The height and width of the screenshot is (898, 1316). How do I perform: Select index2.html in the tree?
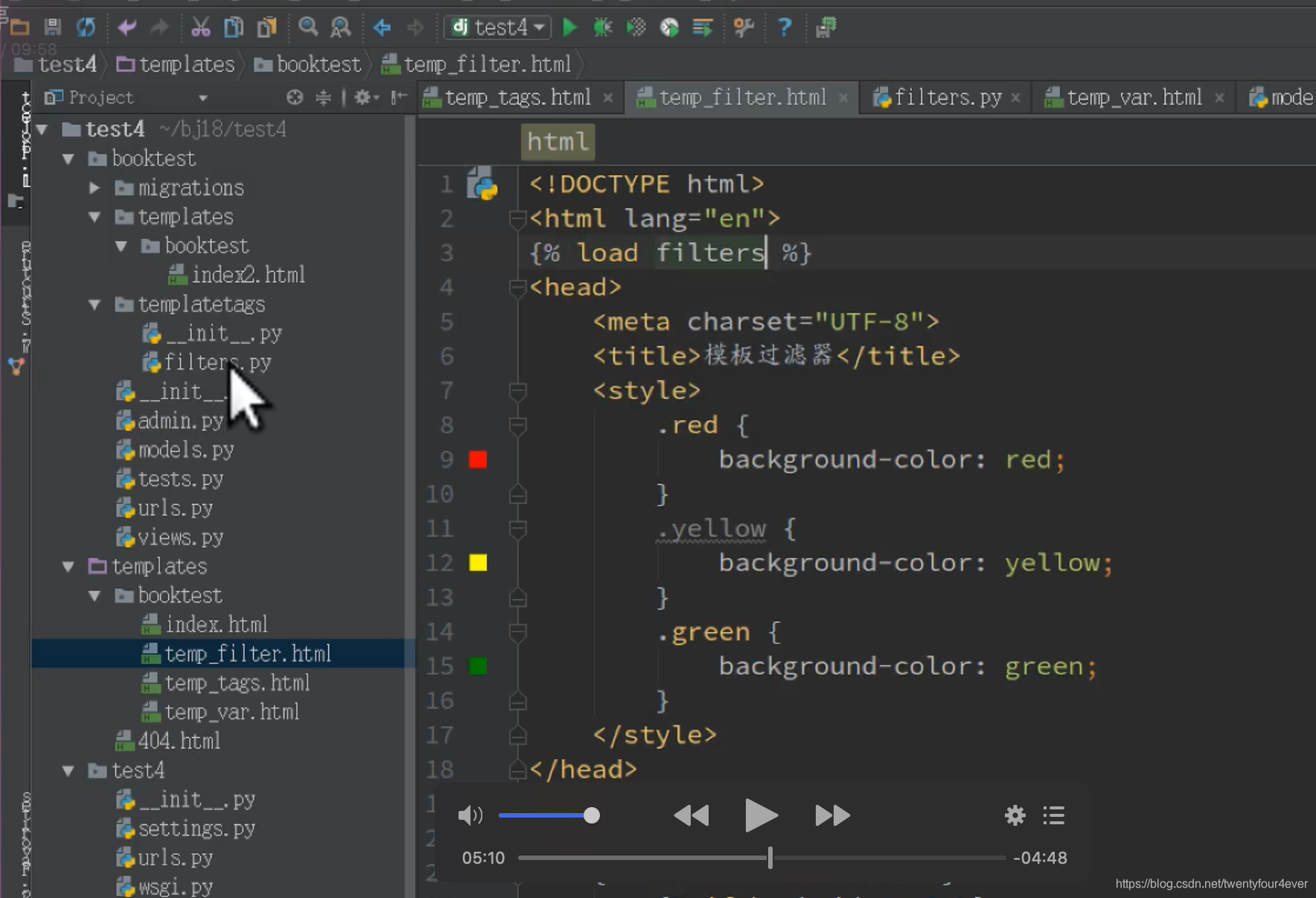(x=237, y=276)
